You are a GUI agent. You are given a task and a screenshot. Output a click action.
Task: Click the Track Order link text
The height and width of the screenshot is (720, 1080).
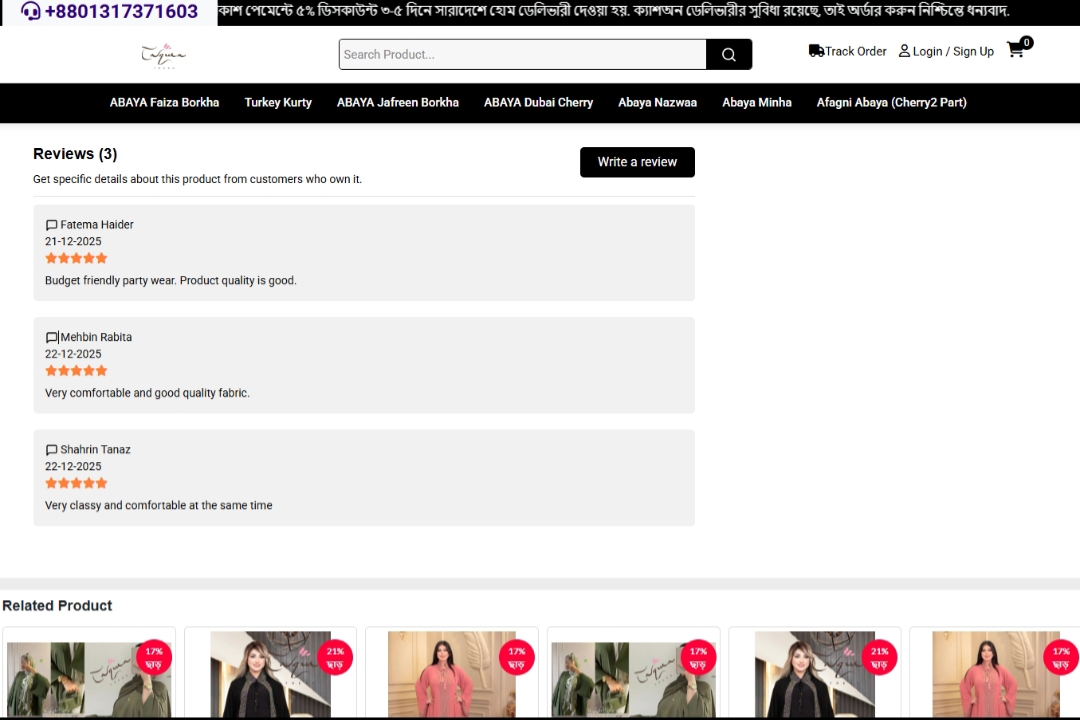tap(855, 51)
